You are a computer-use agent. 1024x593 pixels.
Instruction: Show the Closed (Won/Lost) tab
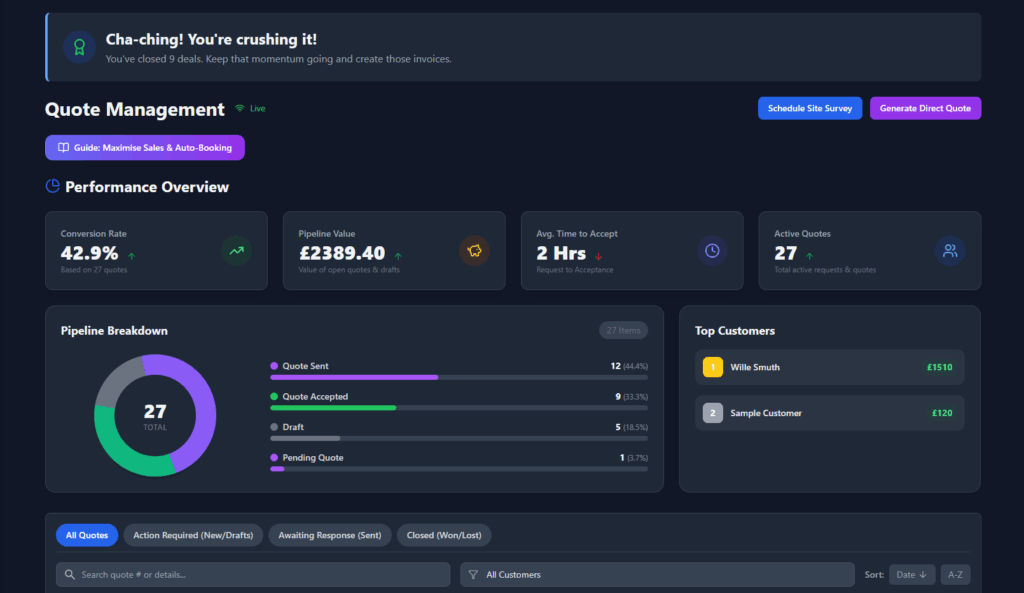click(444, 535)
